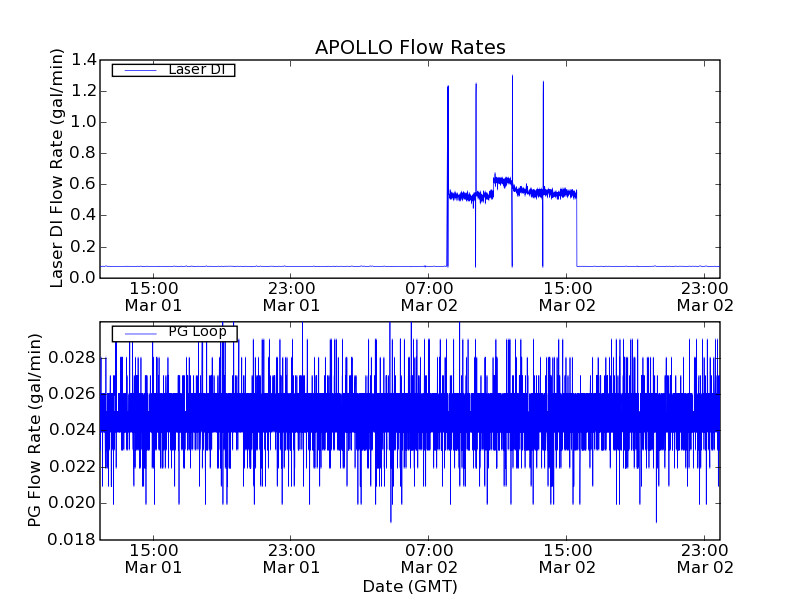Click the "Laser DI Flow Rate (gal/min)" axis label
The width and height of the screenshot is (800, 600).
coord(57,168)
